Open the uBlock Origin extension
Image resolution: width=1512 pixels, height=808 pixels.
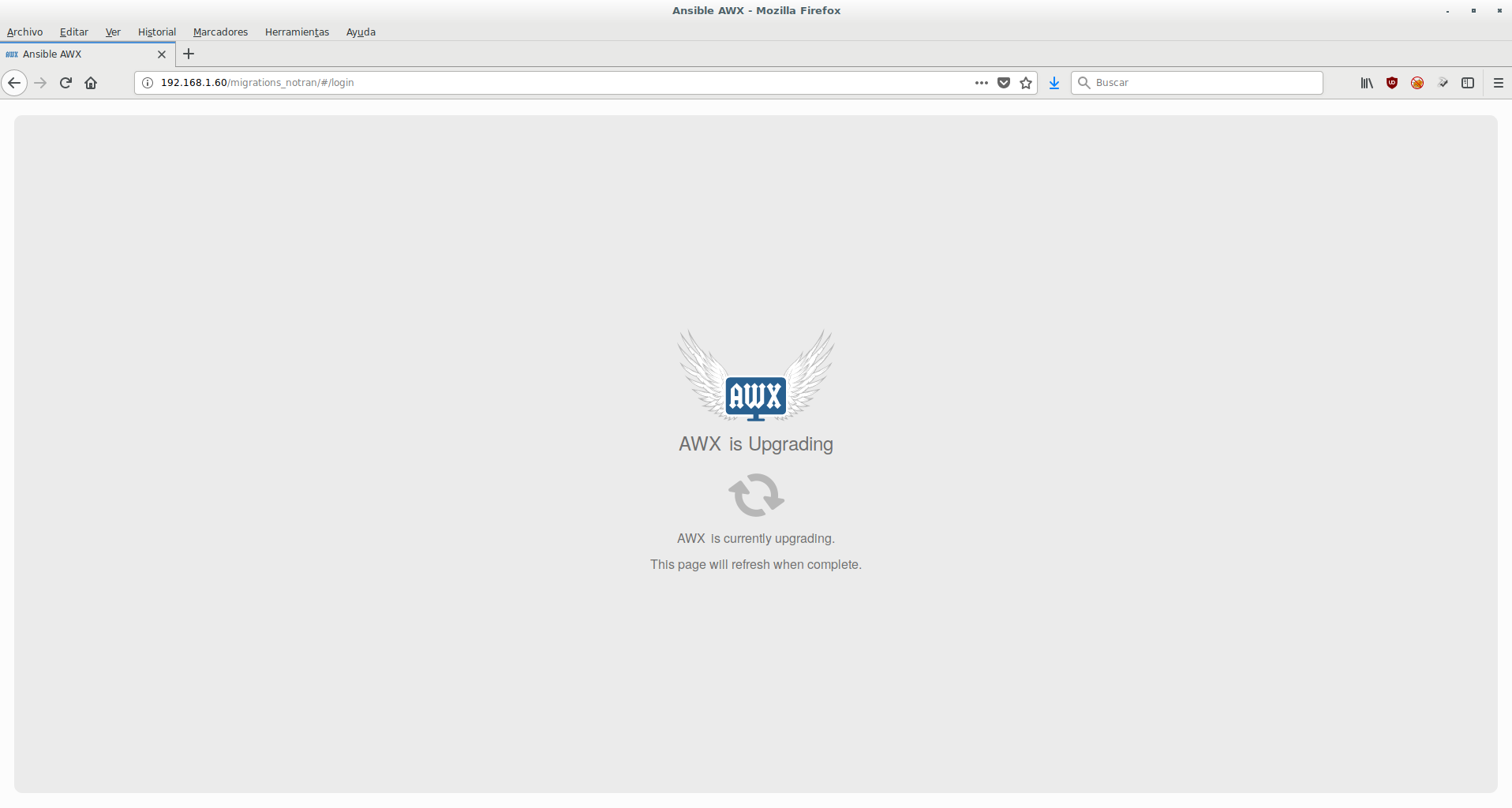[1392, 83]
